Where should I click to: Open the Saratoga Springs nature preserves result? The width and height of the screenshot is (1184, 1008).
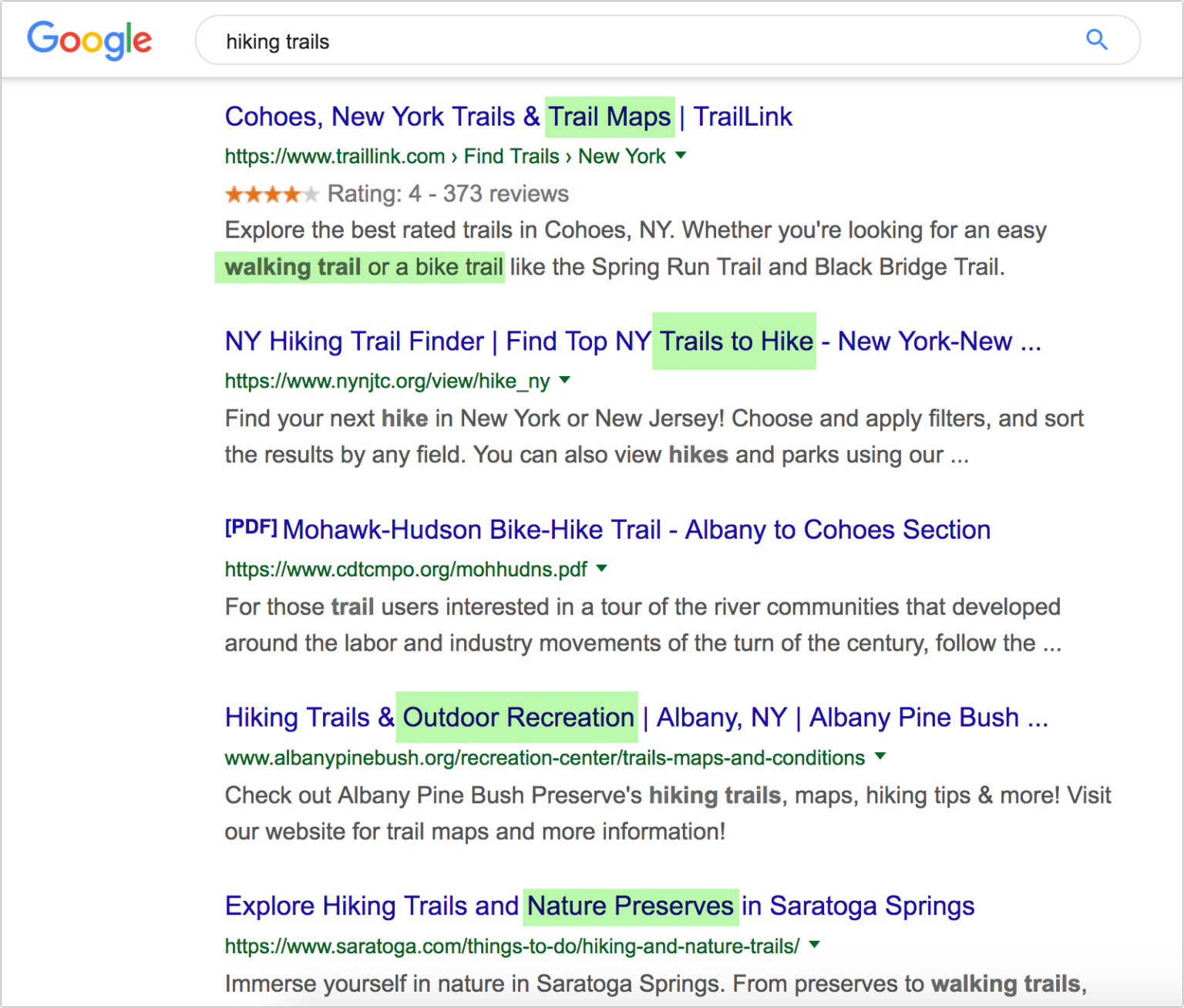599,906
